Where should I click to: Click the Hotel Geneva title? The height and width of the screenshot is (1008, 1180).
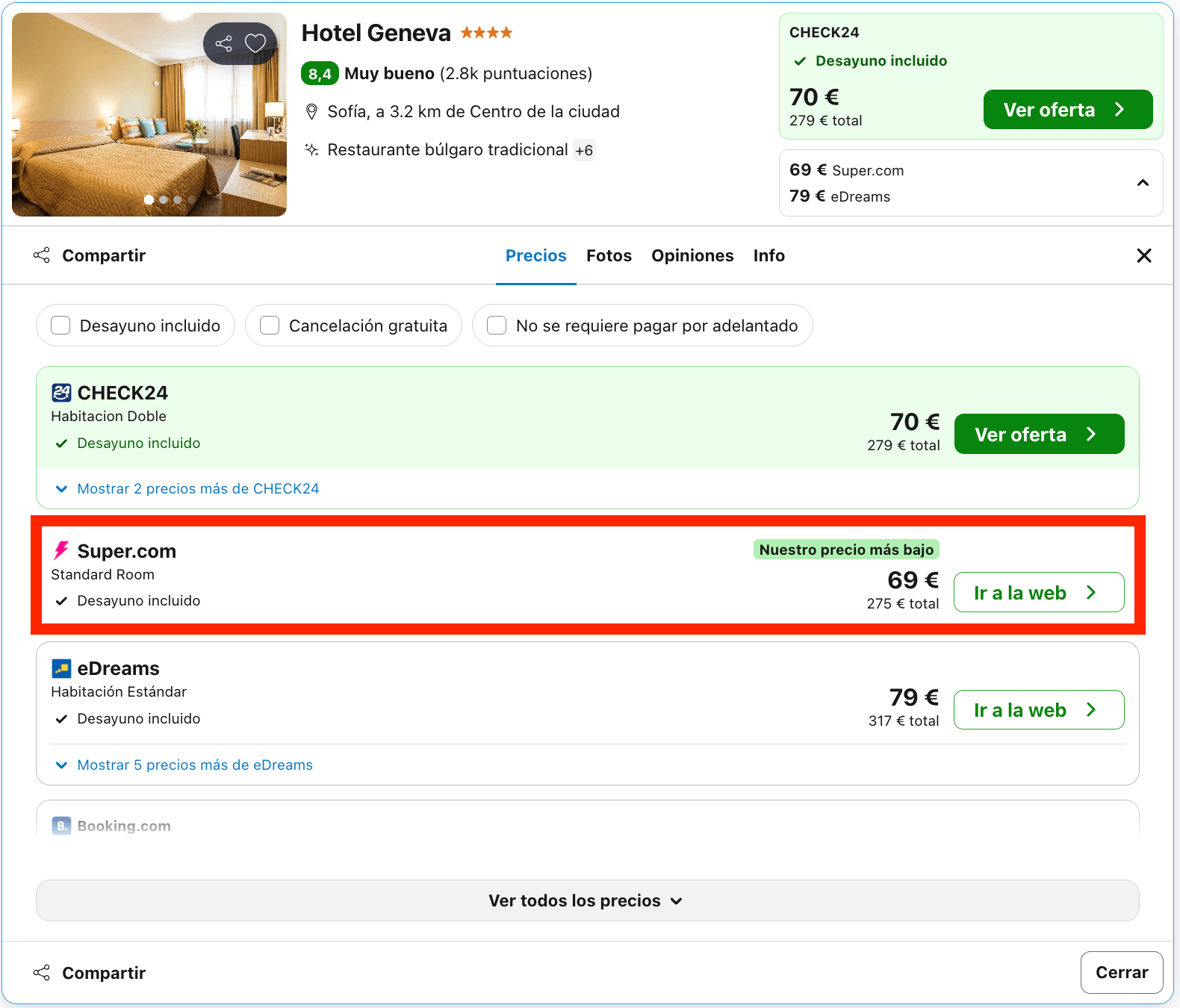point(376,33)
